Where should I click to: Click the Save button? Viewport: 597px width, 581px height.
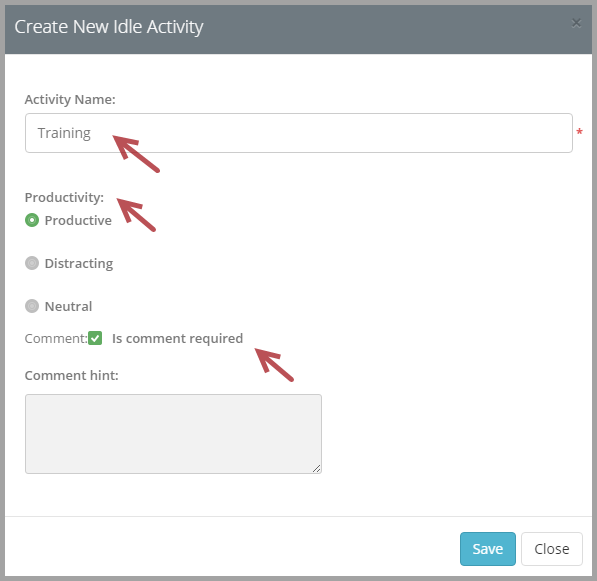pos(488,549)
